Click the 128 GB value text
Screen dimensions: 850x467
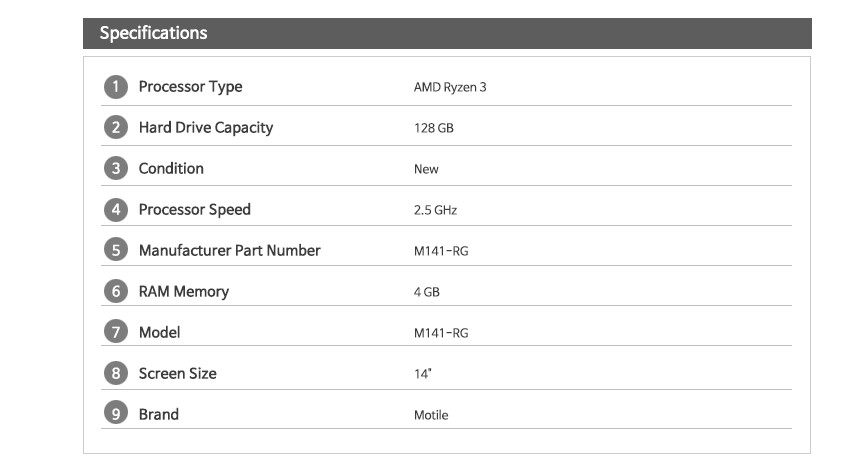tap(434, 128)
